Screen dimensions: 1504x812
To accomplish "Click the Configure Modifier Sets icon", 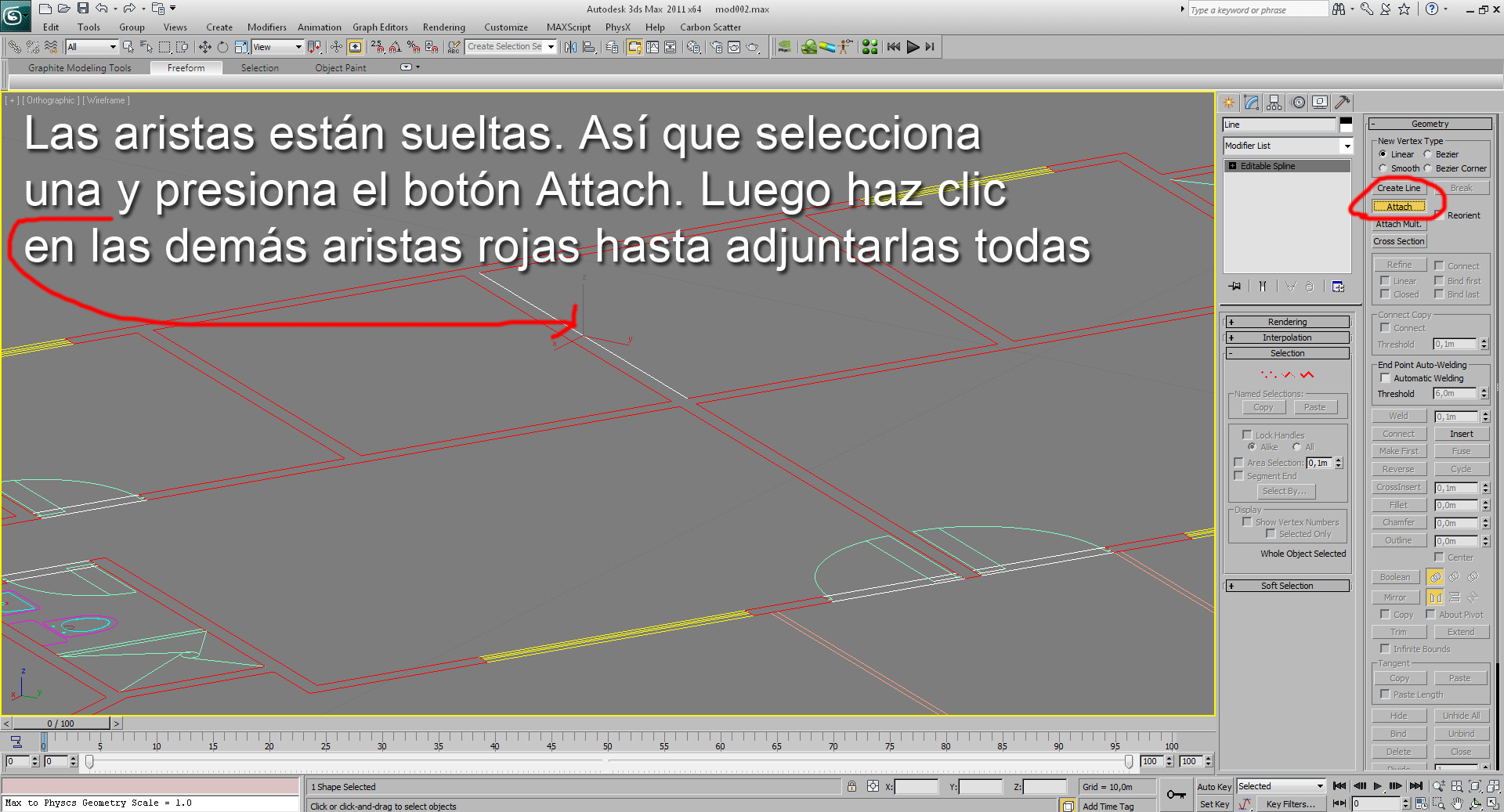I will [x=1338, y=287].
